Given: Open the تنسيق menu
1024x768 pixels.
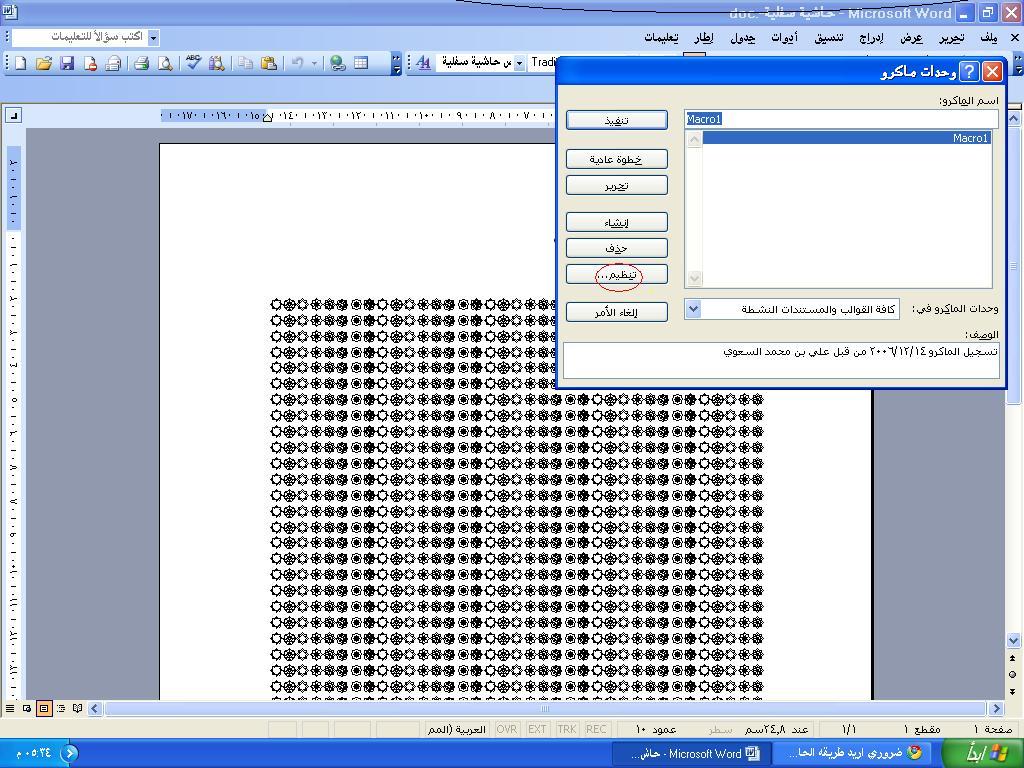Looking at the screenshot, I should [829, 38].
